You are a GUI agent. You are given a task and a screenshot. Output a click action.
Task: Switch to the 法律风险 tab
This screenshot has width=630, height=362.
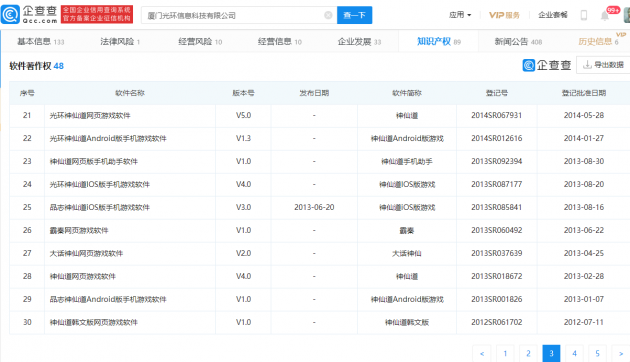pos(120,41)
